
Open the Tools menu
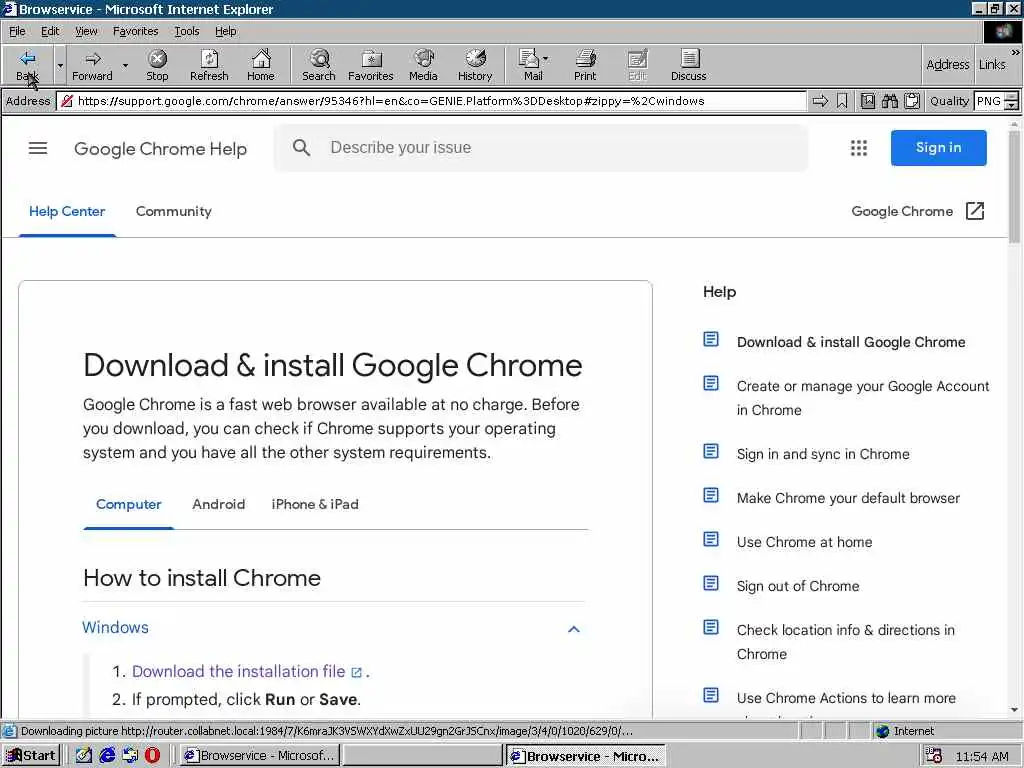(x=186, y=31)
